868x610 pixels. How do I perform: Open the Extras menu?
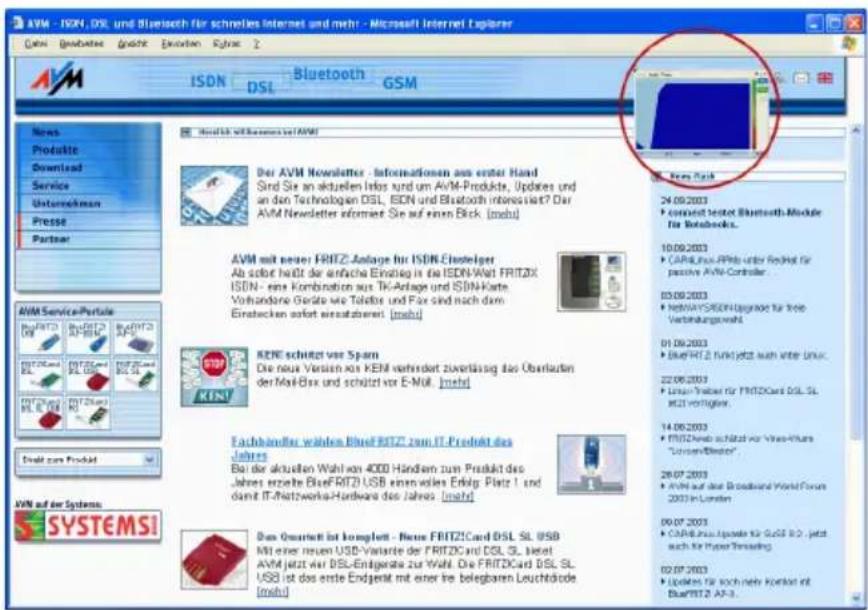coord(226,44)
